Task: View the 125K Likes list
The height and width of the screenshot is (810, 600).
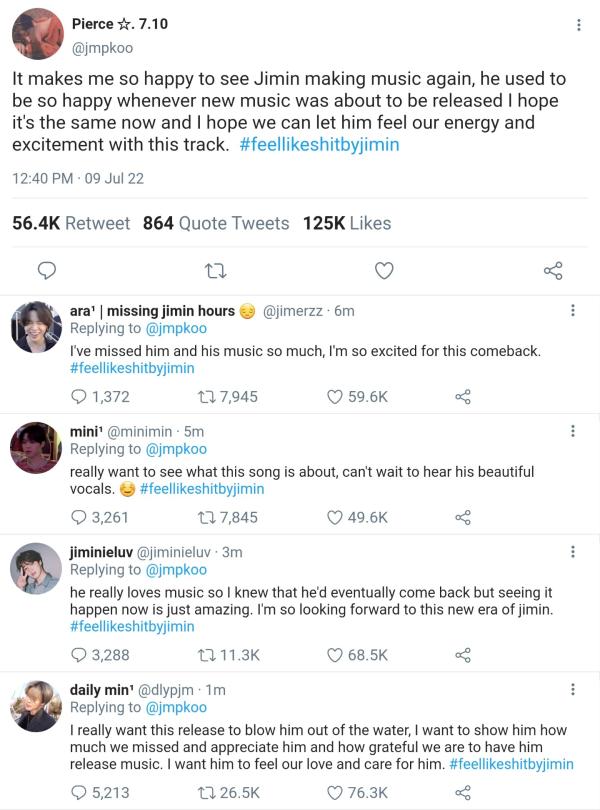Action: click(347, 223)
